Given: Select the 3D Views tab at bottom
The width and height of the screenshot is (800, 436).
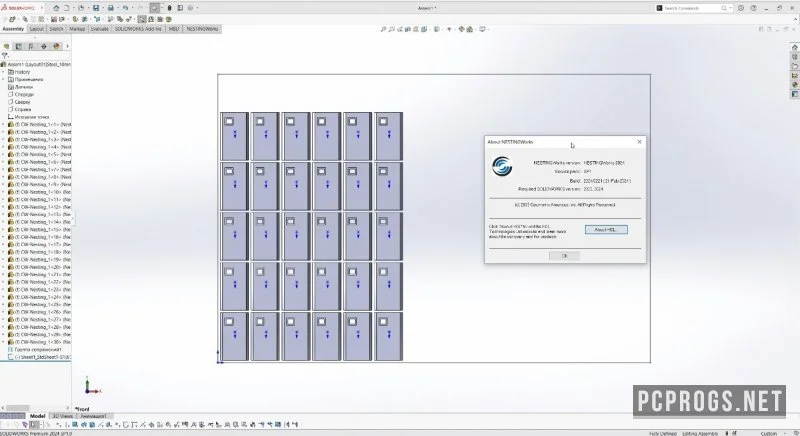Looking at the screenshot, I should tap(63, 416).
